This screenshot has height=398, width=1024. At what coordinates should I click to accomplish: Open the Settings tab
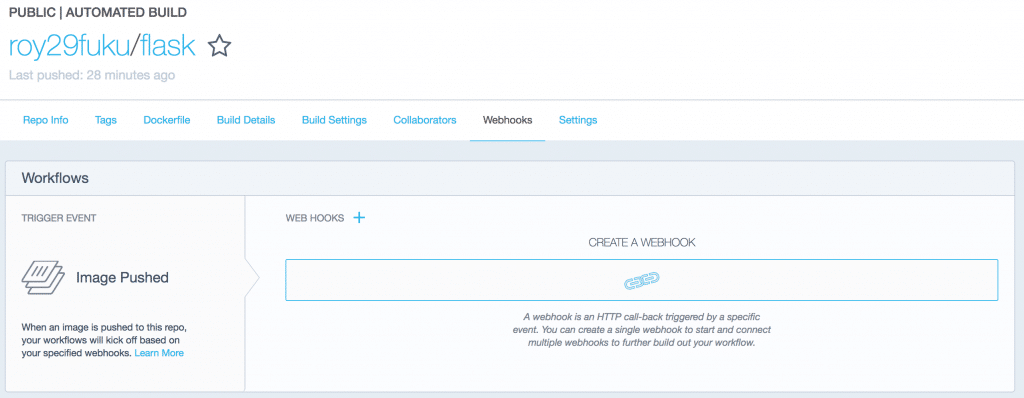tap(578, 120)
